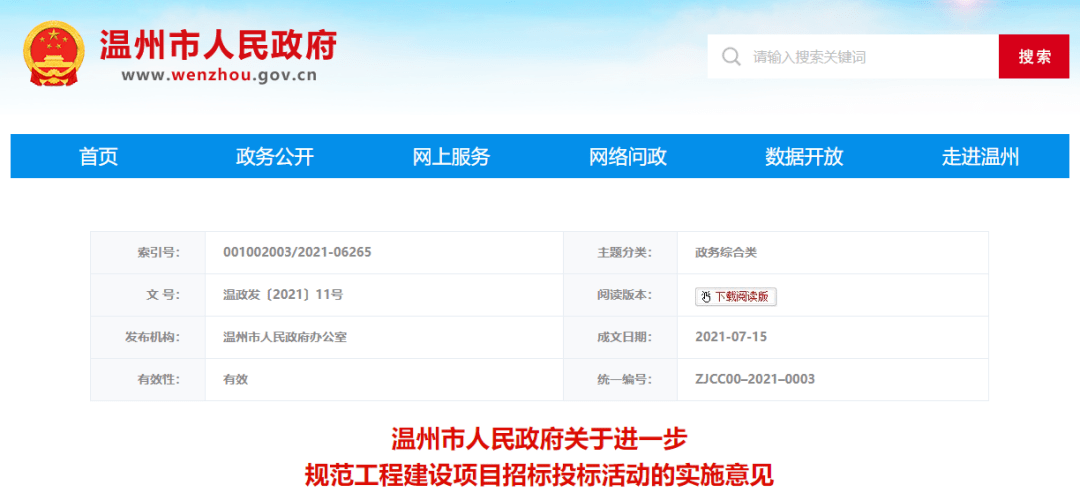Select the 网络问政 navigation item
The height and width of the screenshot is (500, 1080).
point(627,157)
